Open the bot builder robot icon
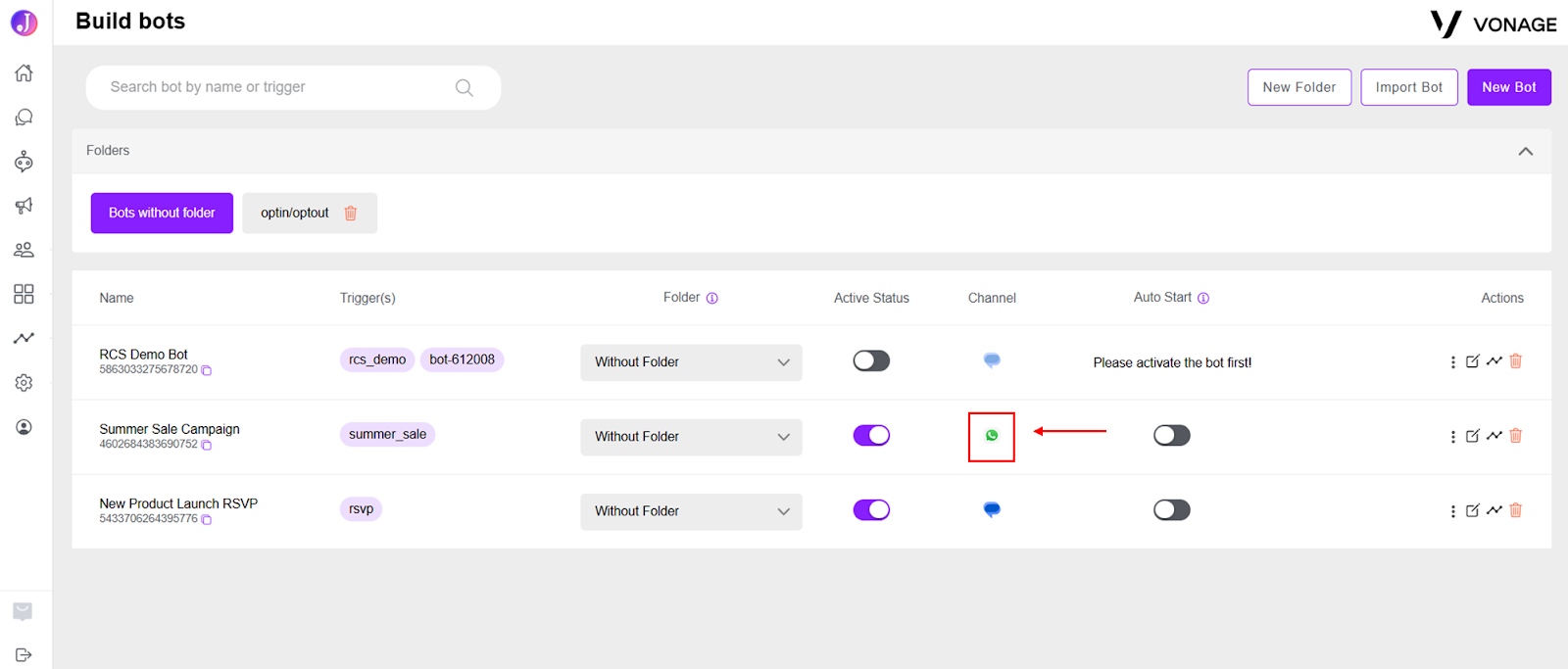Viewport: 1568px width, 669px height. (x=24, y=162)
